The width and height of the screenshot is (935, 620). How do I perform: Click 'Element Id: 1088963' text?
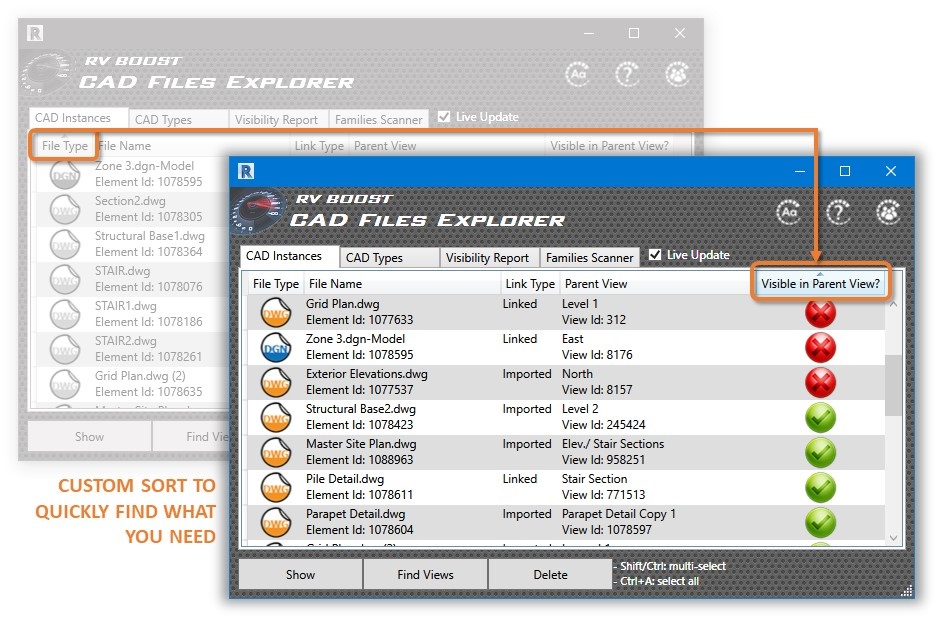click(360, 460)
